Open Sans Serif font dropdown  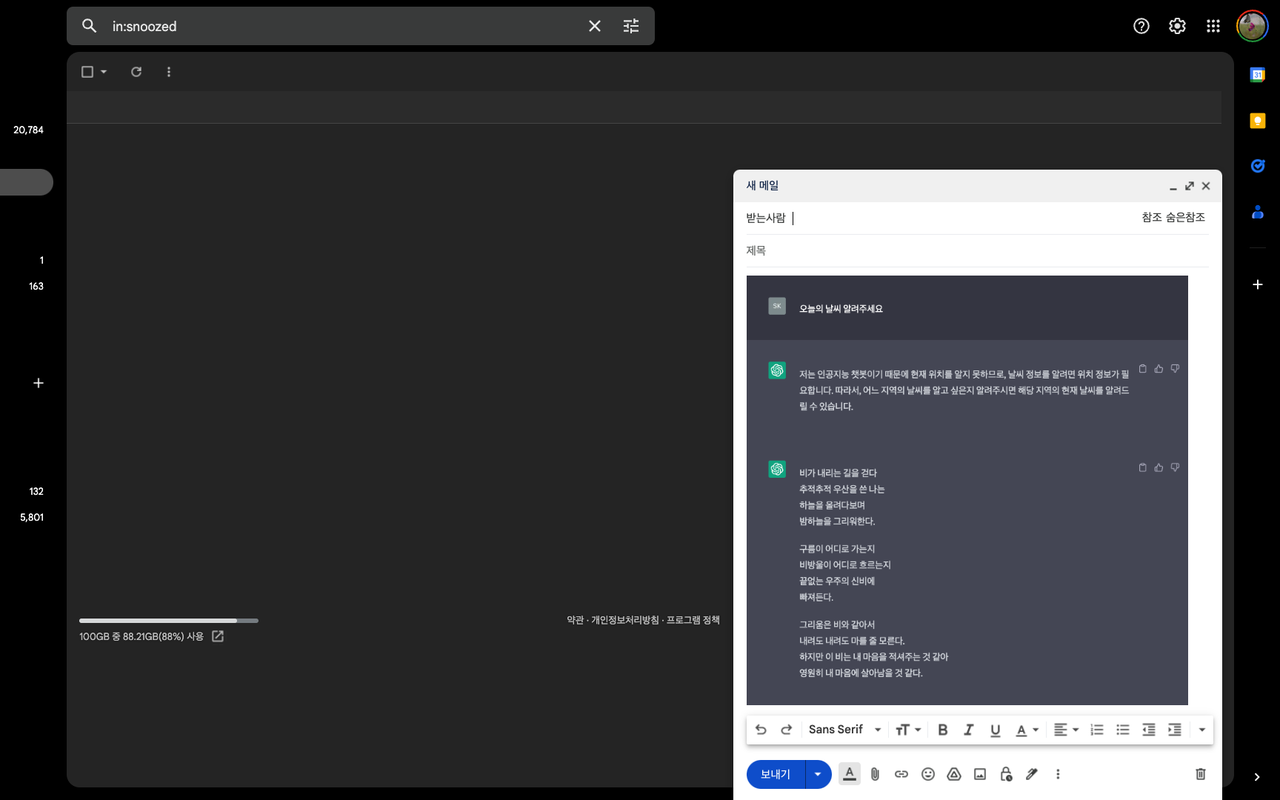pos(845,730)
